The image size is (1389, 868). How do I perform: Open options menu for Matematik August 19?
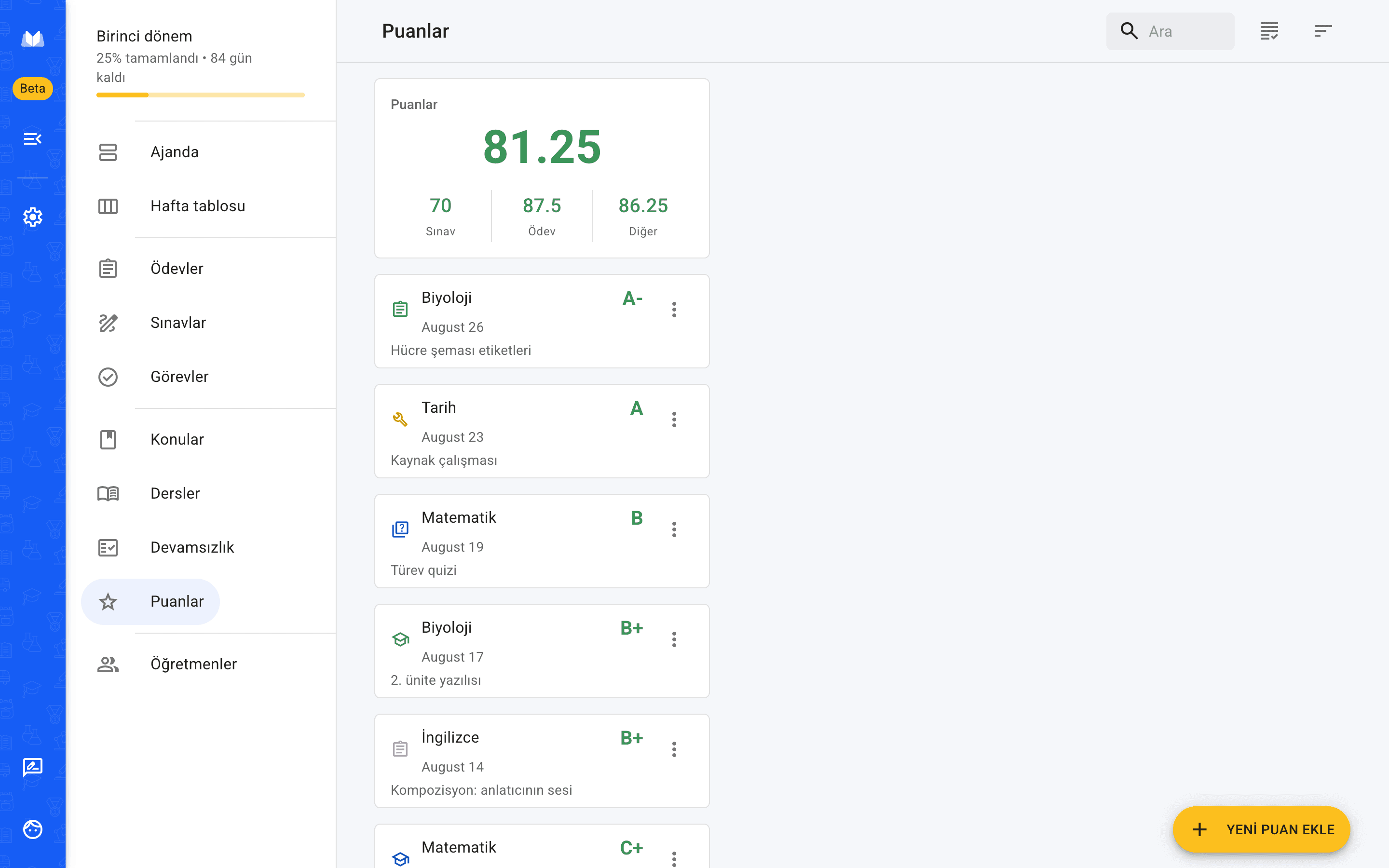(x=674, y=529)
